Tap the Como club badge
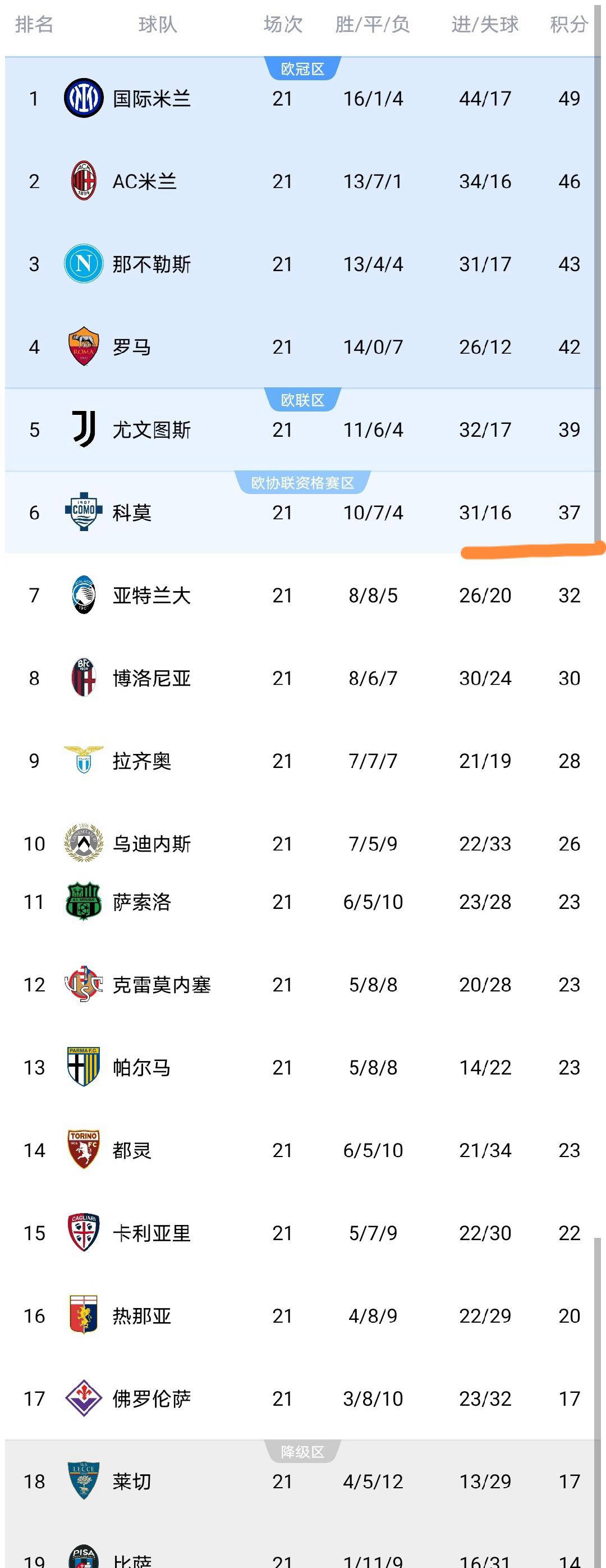This screenshot has width=606, height=1568. (x=84, y=512)
